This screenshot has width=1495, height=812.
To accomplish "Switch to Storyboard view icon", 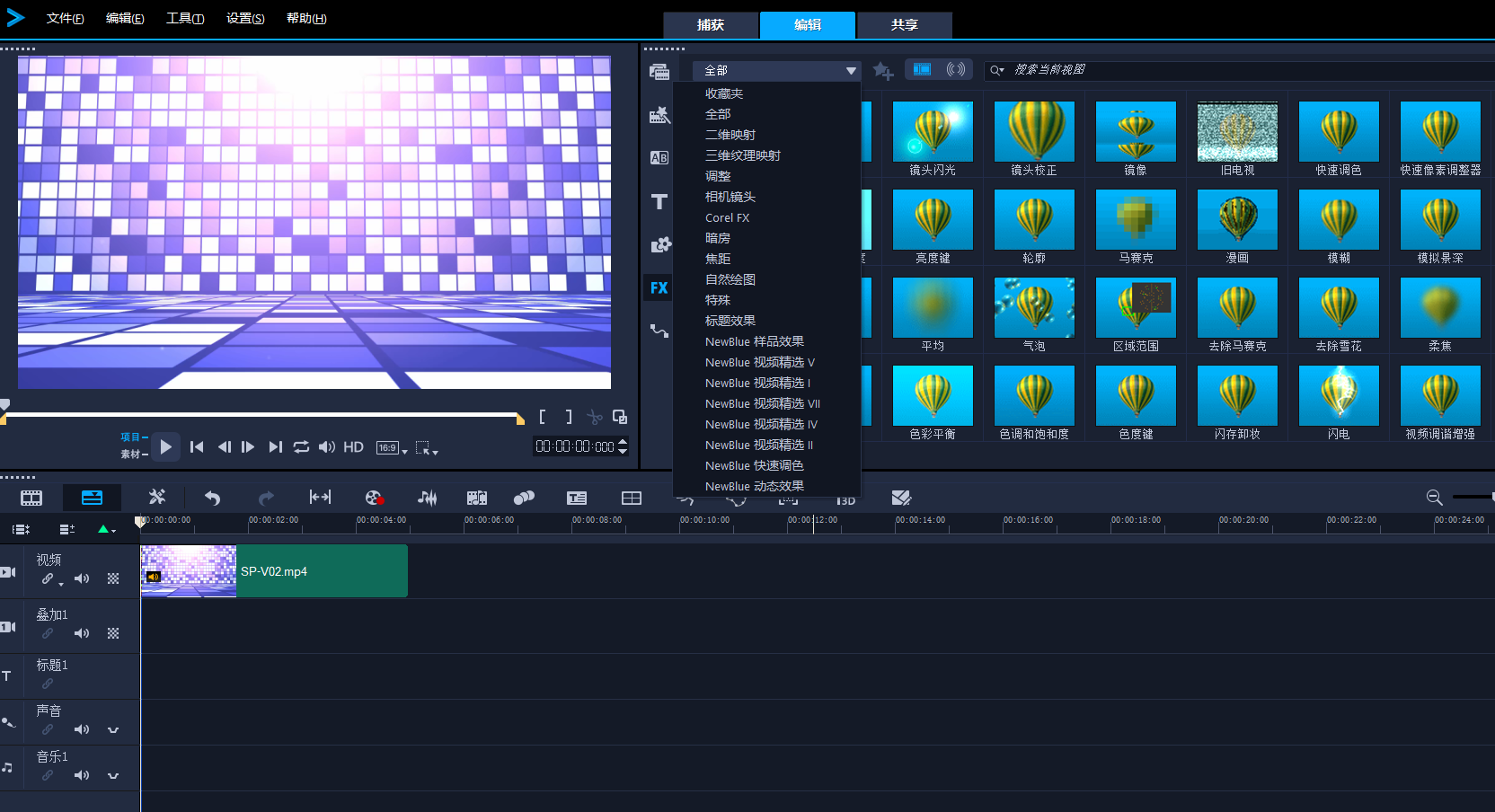I will point(31,498).
